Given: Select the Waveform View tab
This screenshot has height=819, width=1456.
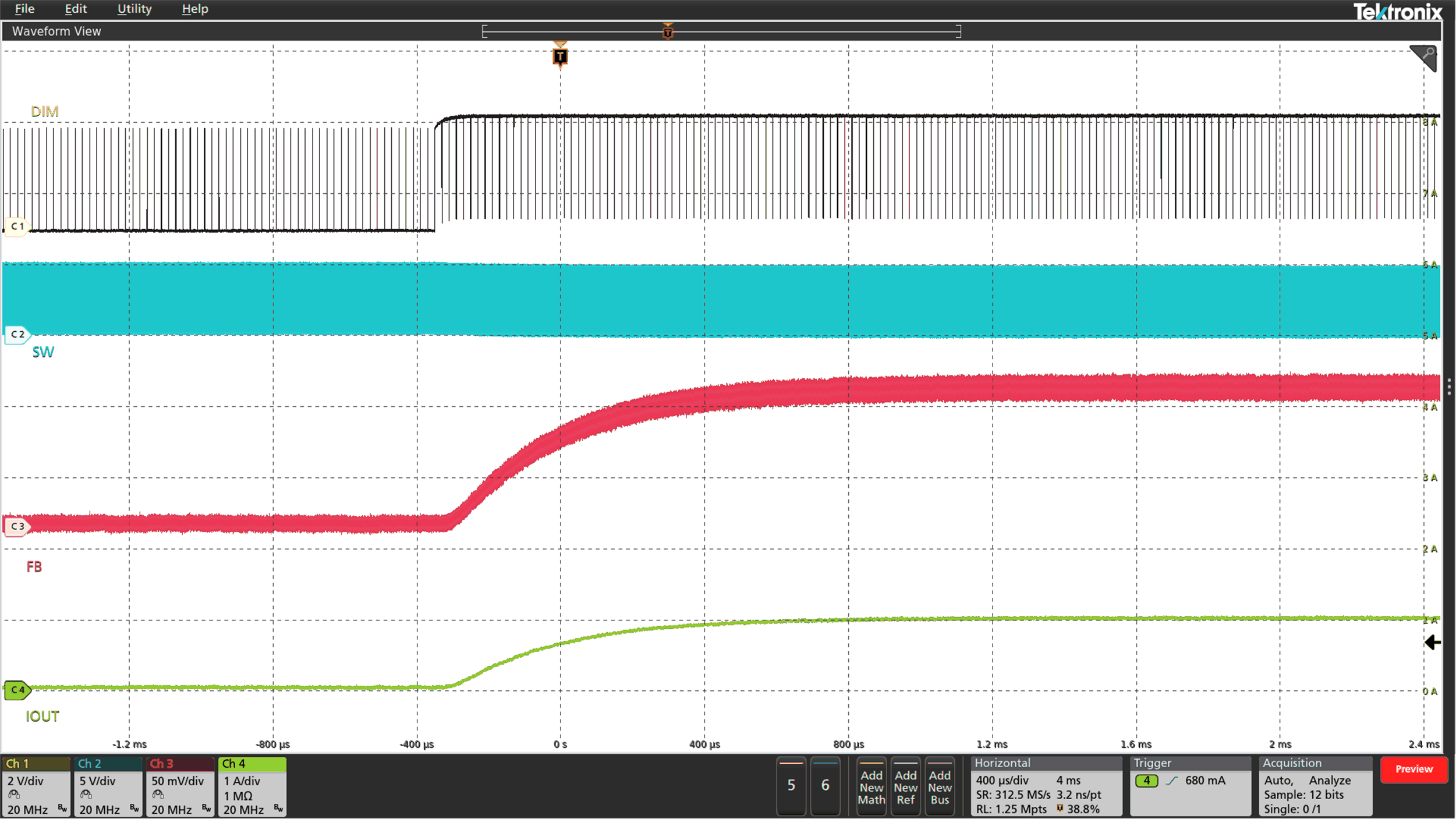Looking at the screenshot, I should click(x=55, y=31).
